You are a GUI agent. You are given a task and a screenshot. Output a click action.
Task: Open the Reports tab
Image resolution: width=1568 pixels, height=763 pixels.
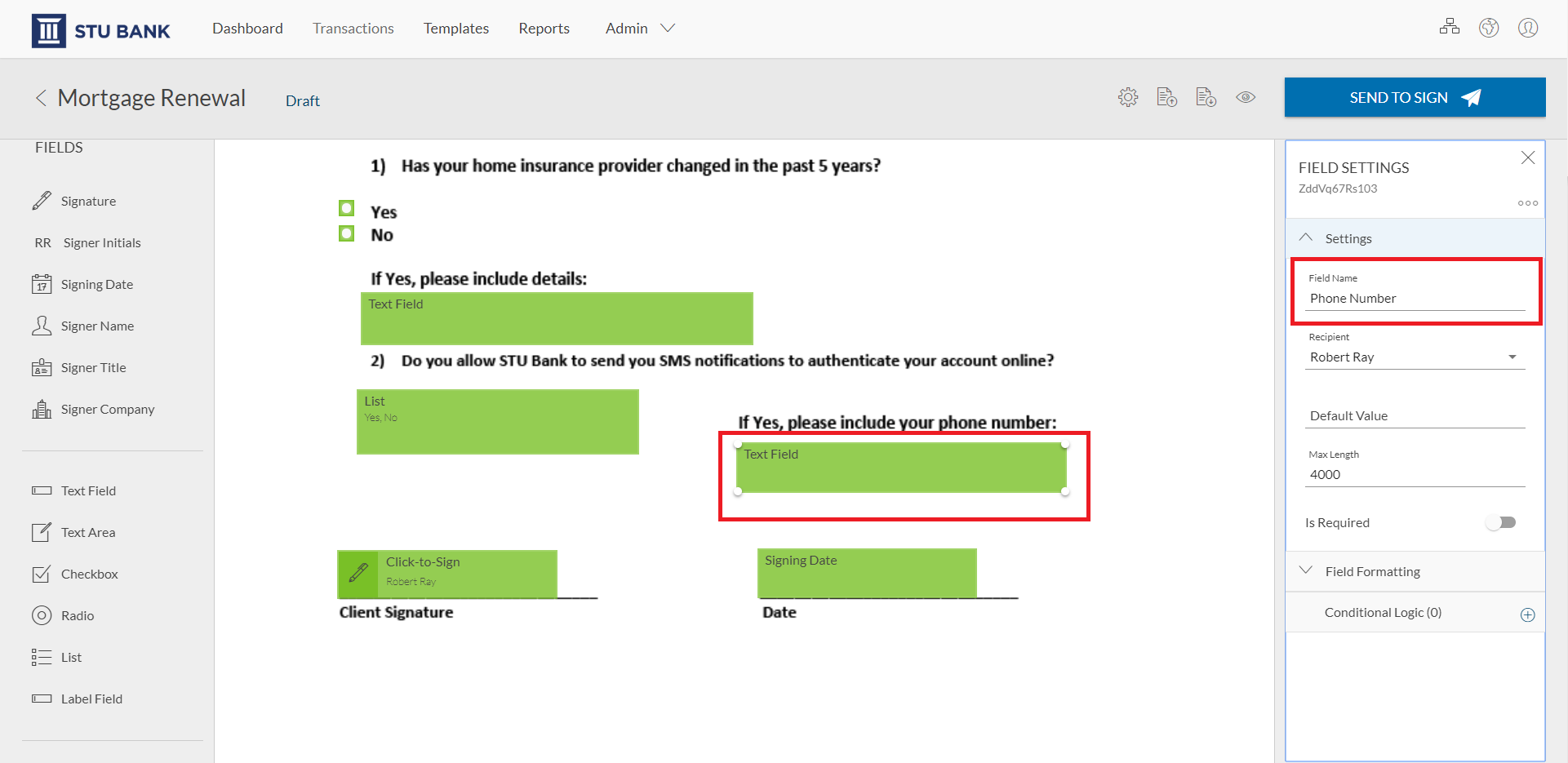point(544,28)
